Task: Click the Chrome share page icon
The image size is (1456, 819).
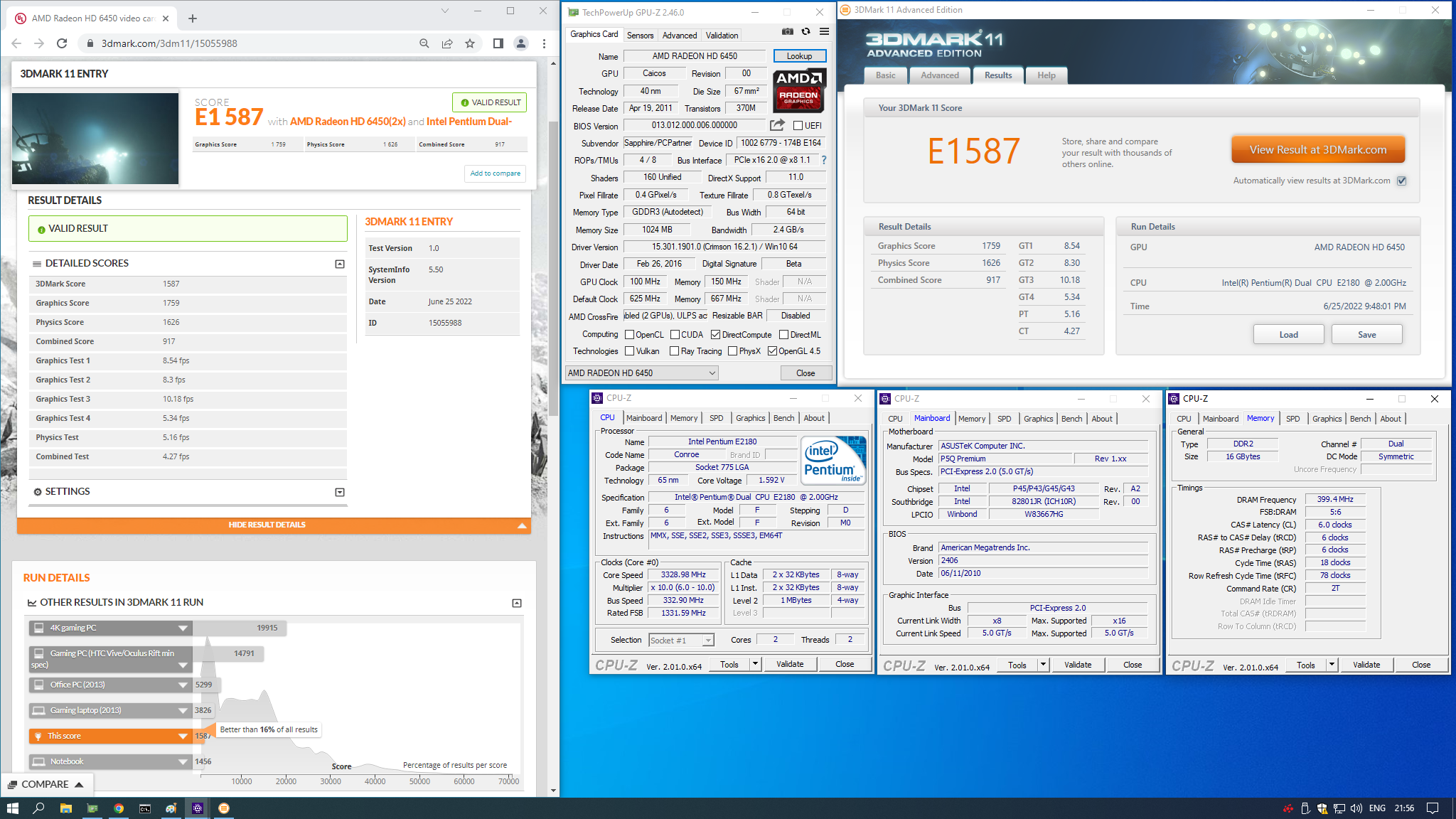Action: pos(447,43)
